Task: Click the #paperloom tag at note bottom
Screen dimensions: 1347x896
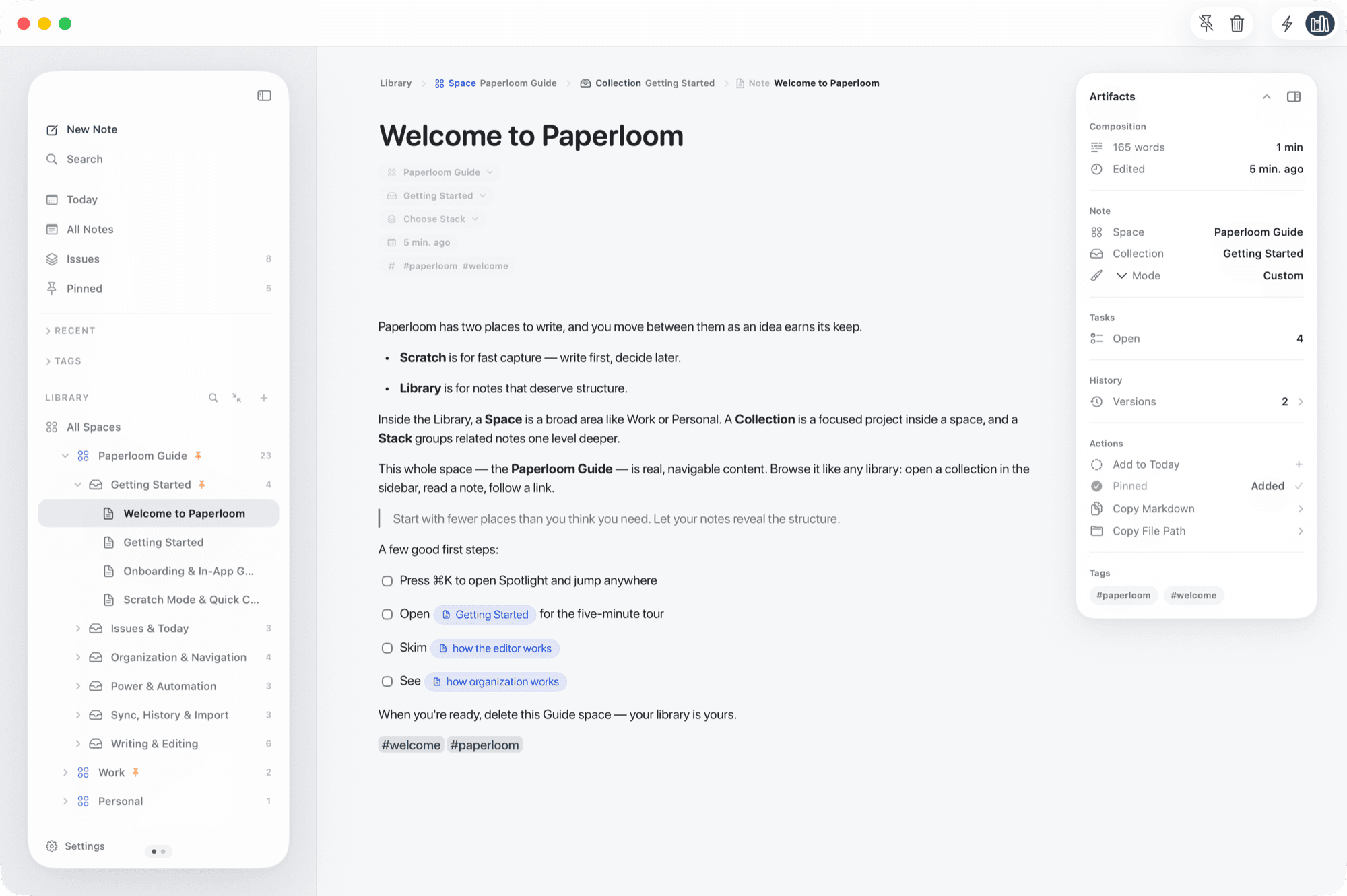Action: pyautogui.click(x=484, y=745)
